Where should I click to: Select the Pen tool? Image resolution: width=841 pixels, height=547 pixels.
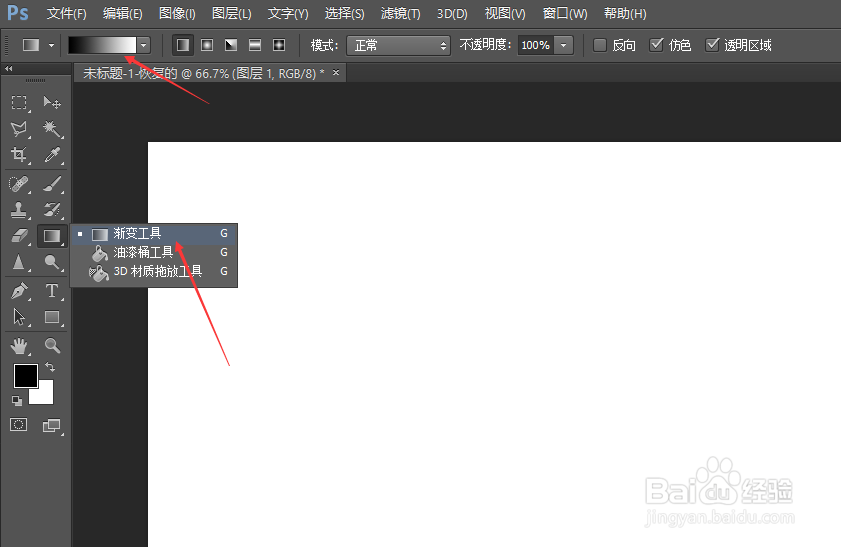(19, 291)
